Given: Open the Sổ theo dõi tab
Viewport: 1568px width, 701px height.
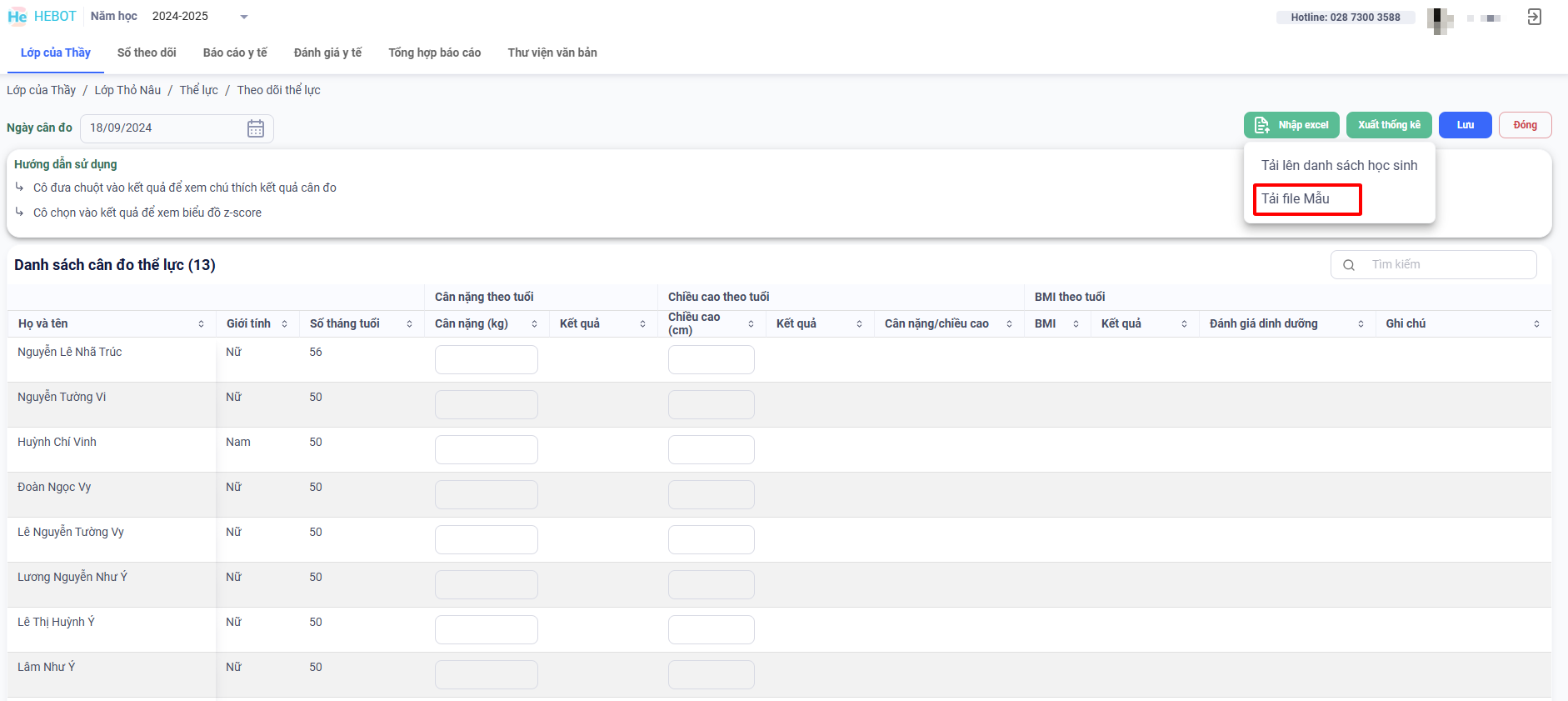Looking at the screenshot, I should [147, 53].
